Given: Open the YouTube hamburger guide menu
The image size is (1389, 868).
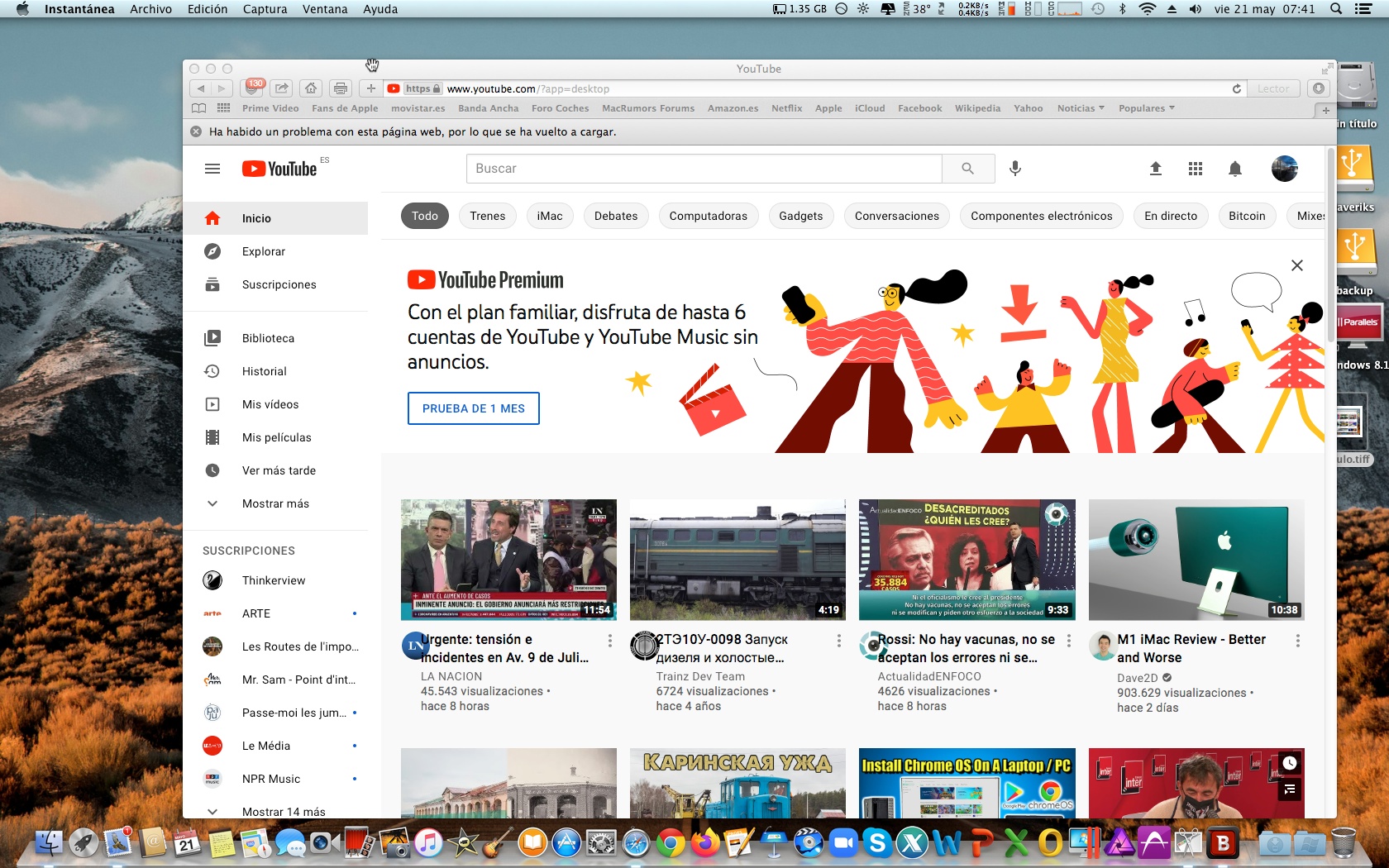Looking at the screenshot, I should 212,169.
